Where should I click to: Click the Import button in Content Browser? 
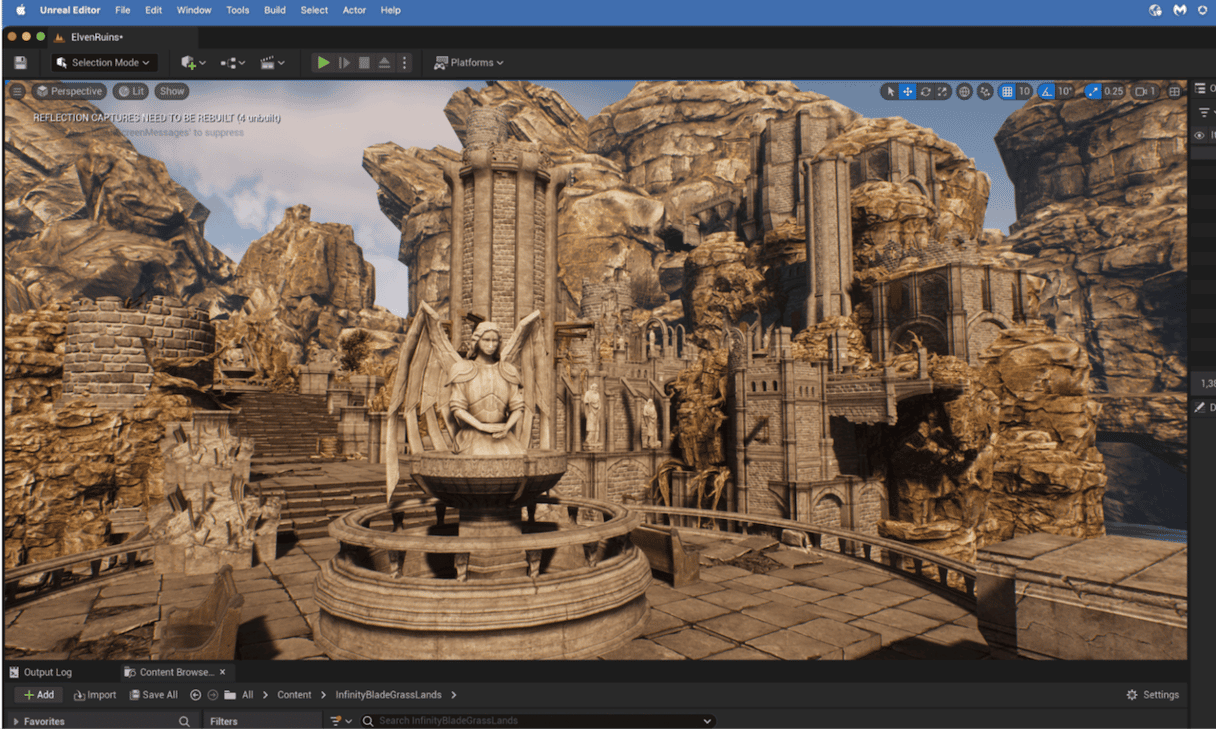click(x=95, y=695)
